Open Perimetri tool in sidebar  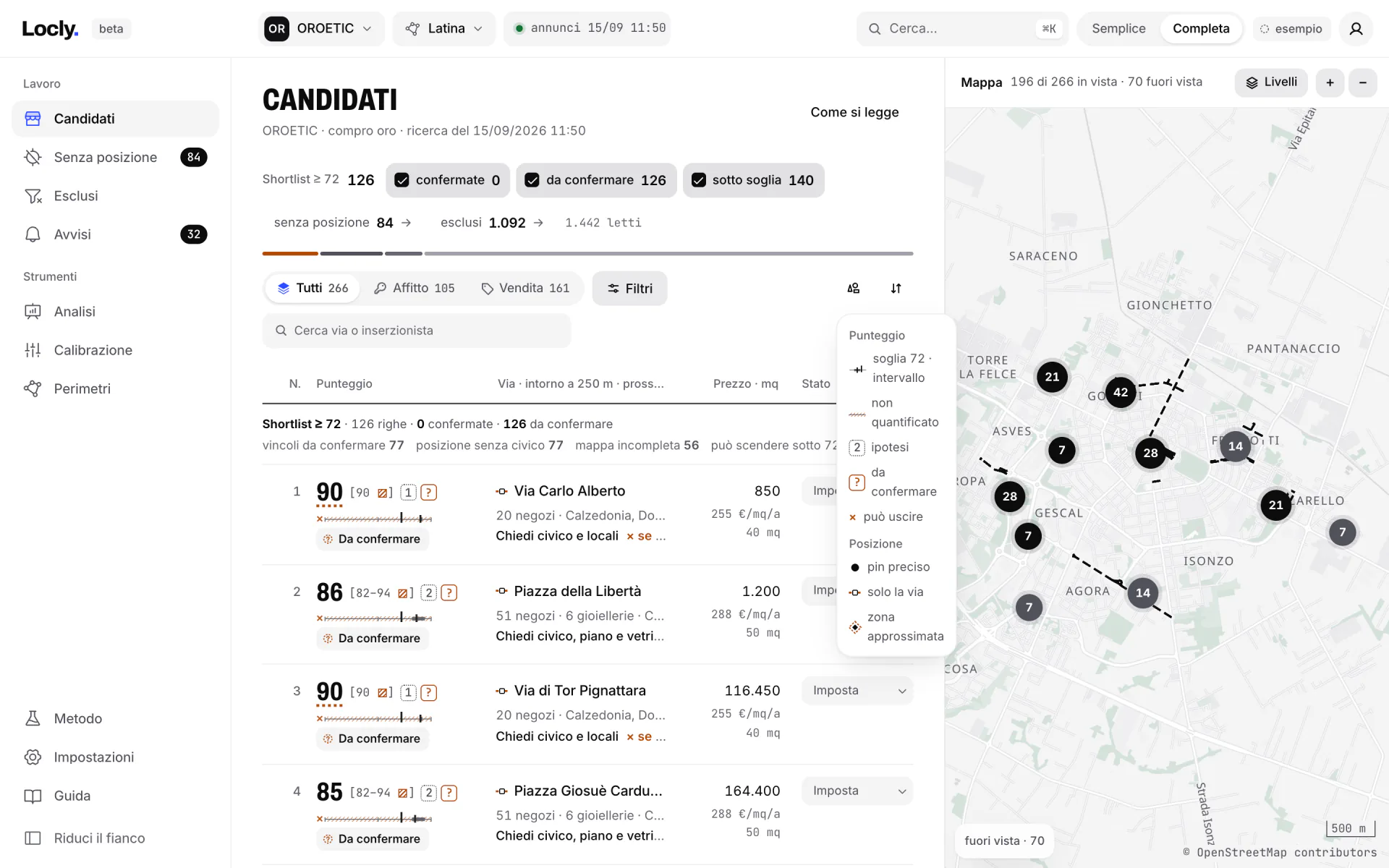pos(115,388)
